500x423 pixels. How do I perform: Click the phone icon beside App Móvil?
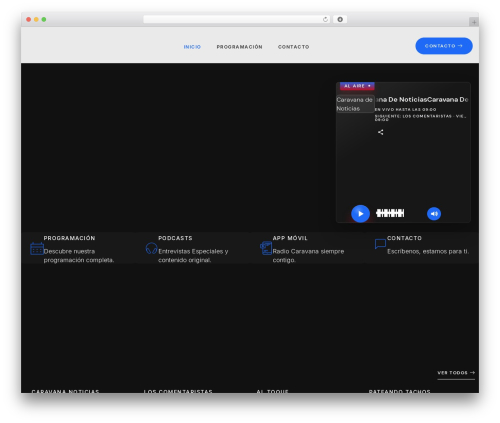pos(266,248)
